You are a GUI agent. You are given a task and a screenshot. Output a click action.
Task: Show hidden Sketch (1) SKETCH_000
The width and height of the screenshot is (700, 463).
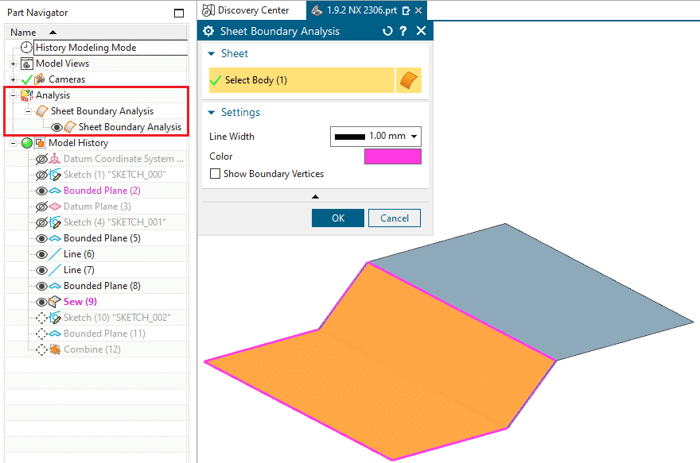42,175
